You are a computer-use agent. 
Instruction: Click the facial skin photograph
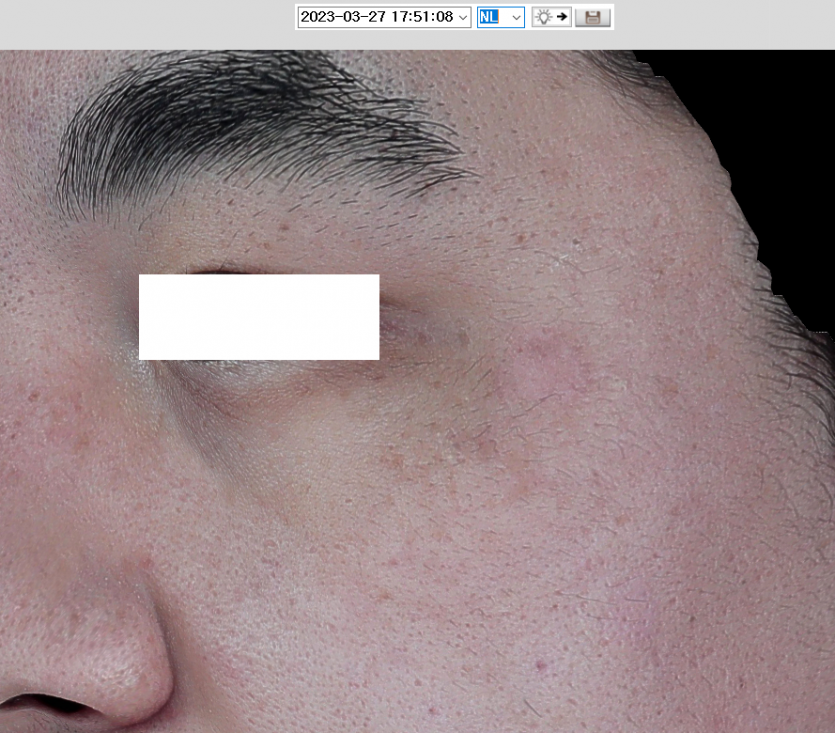pos(418,392)
